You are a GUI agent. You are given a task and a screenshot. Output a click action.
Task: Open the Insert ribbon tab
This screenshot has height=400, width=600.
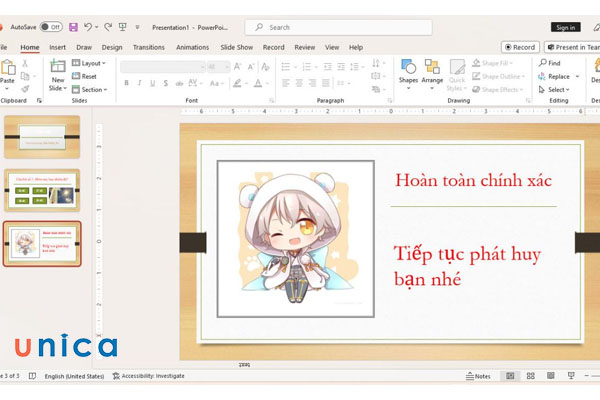[x=57, y=47]
